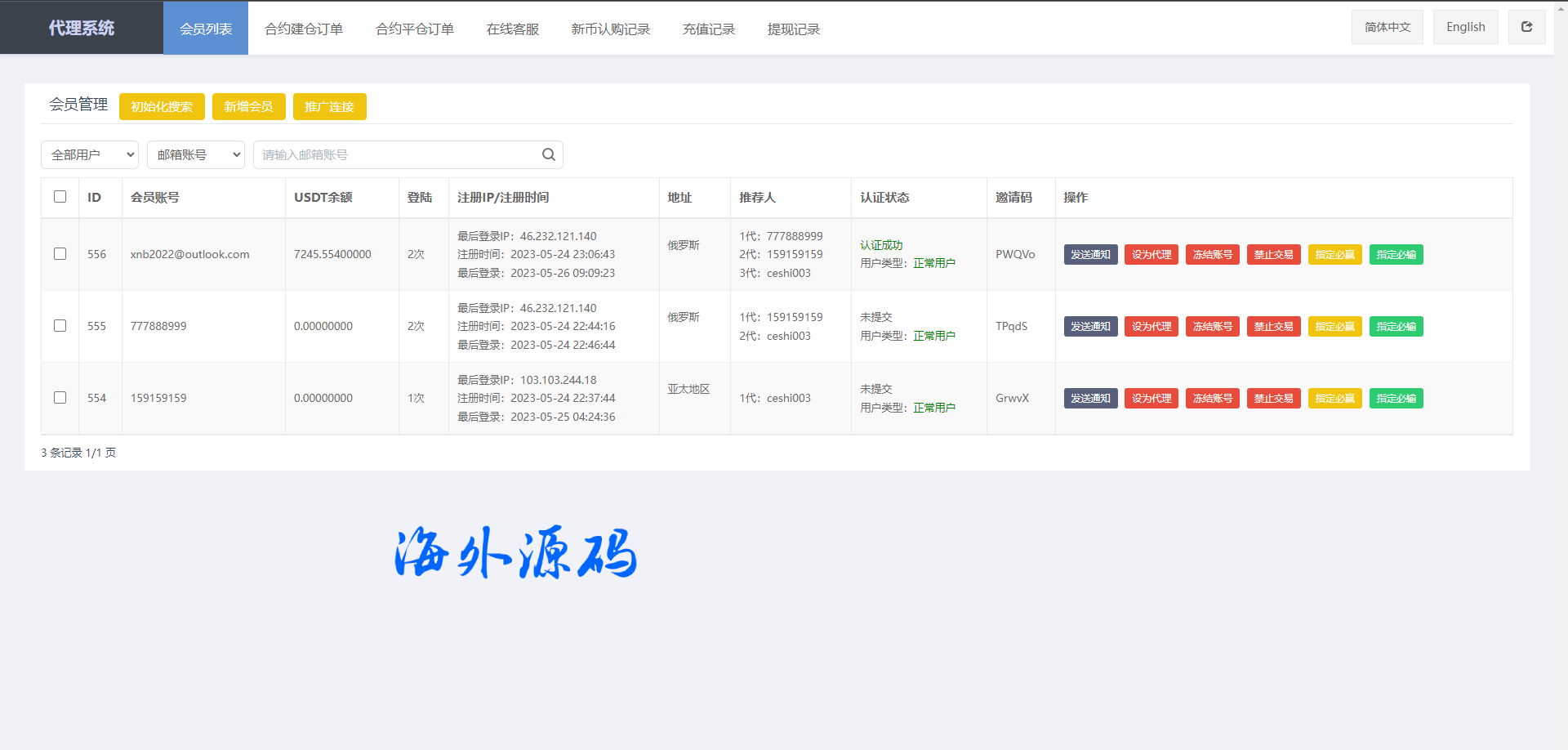Click the logout icon at top right

[x=1526, y=27]
